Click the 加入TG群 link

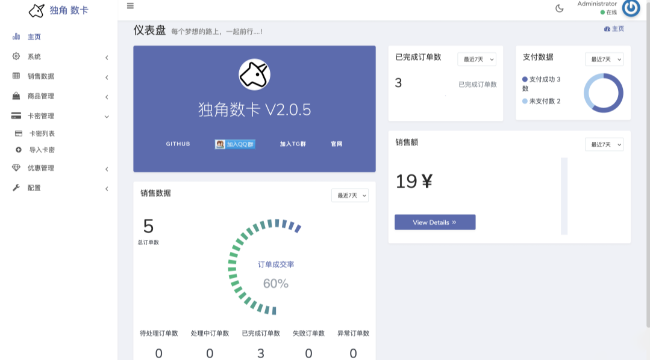point(293,144)
